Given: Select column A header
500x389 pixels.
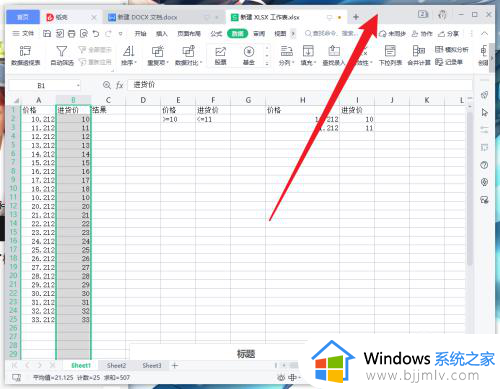Looking at the screenshot, I should point(38,100).
